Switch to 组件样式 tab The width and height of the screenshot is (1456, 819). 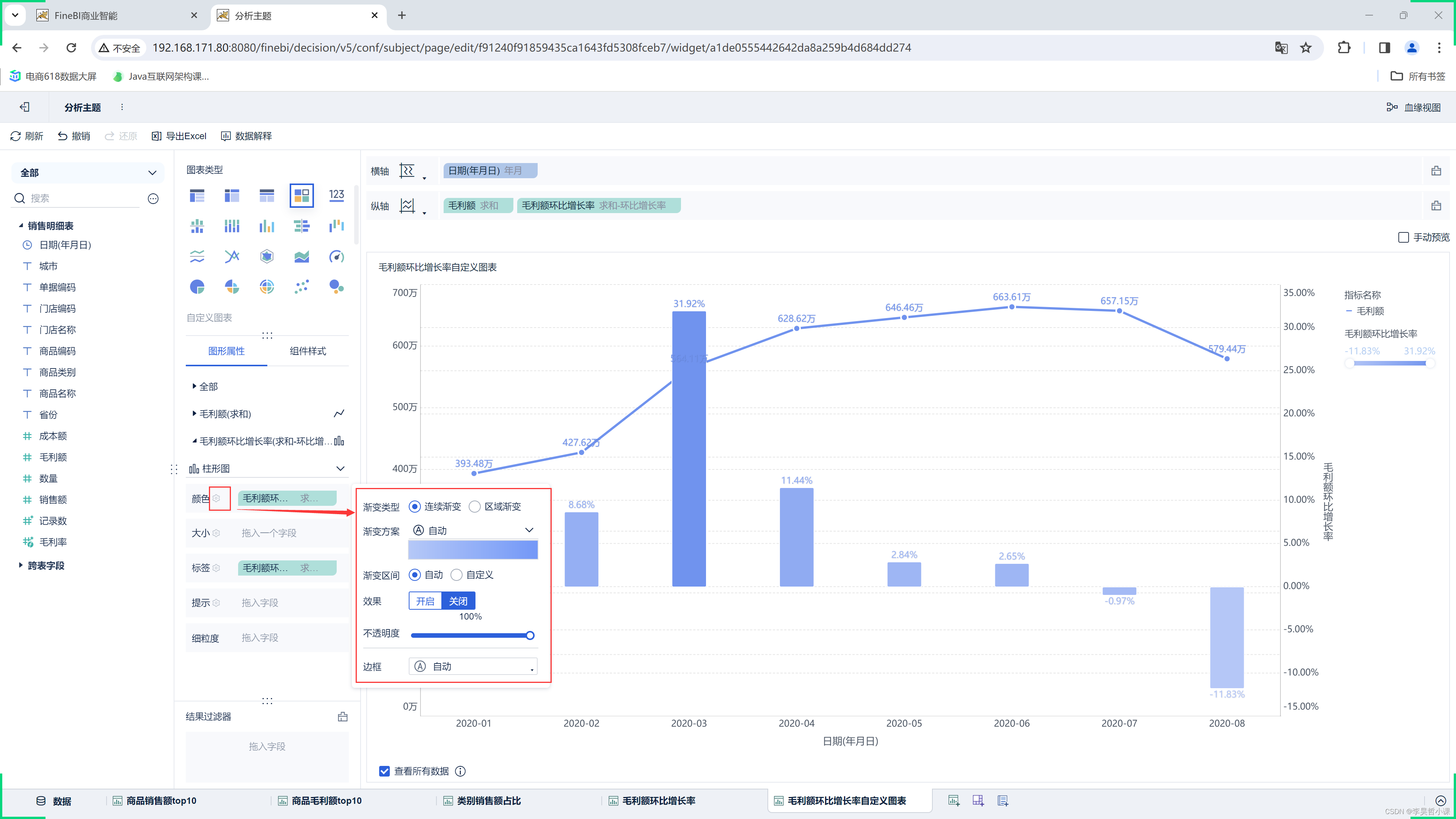pyautogui.click(x=308, y=351)
